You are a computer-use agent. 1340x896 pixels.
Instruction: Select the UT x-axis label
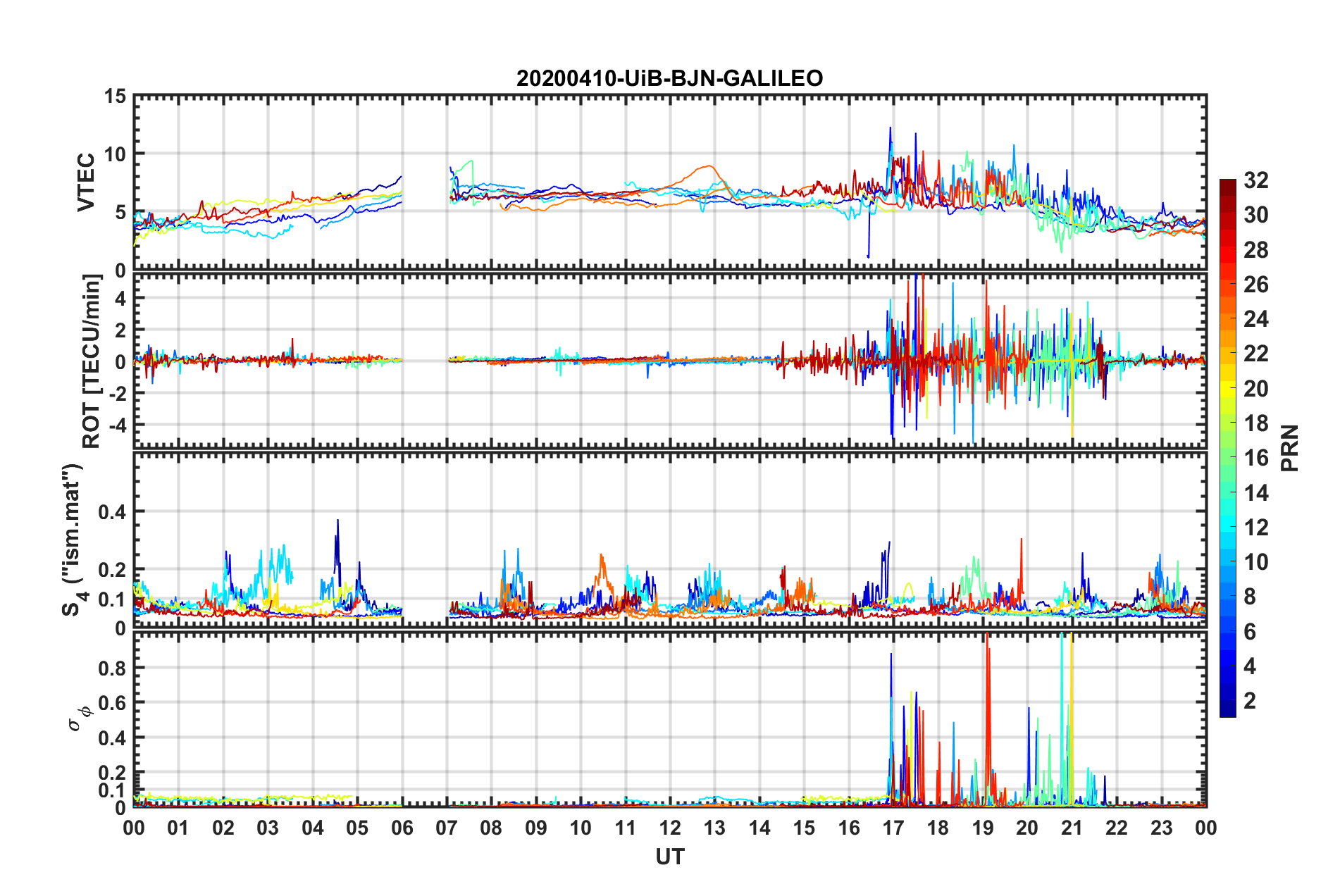pos(670,857)
